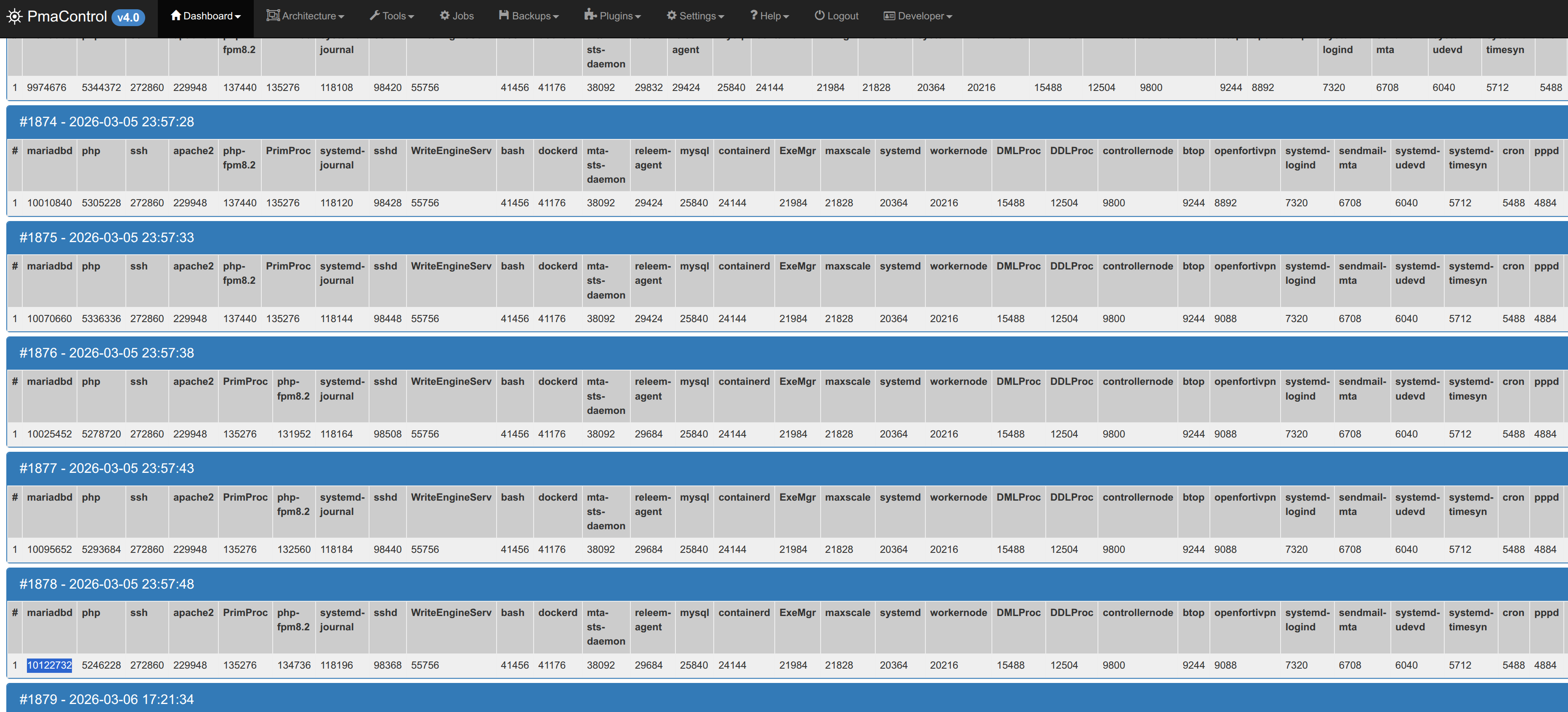
Task: Click panel heading #1879 - 2026-03-06 17:21:34
Action: coord(106,699)
